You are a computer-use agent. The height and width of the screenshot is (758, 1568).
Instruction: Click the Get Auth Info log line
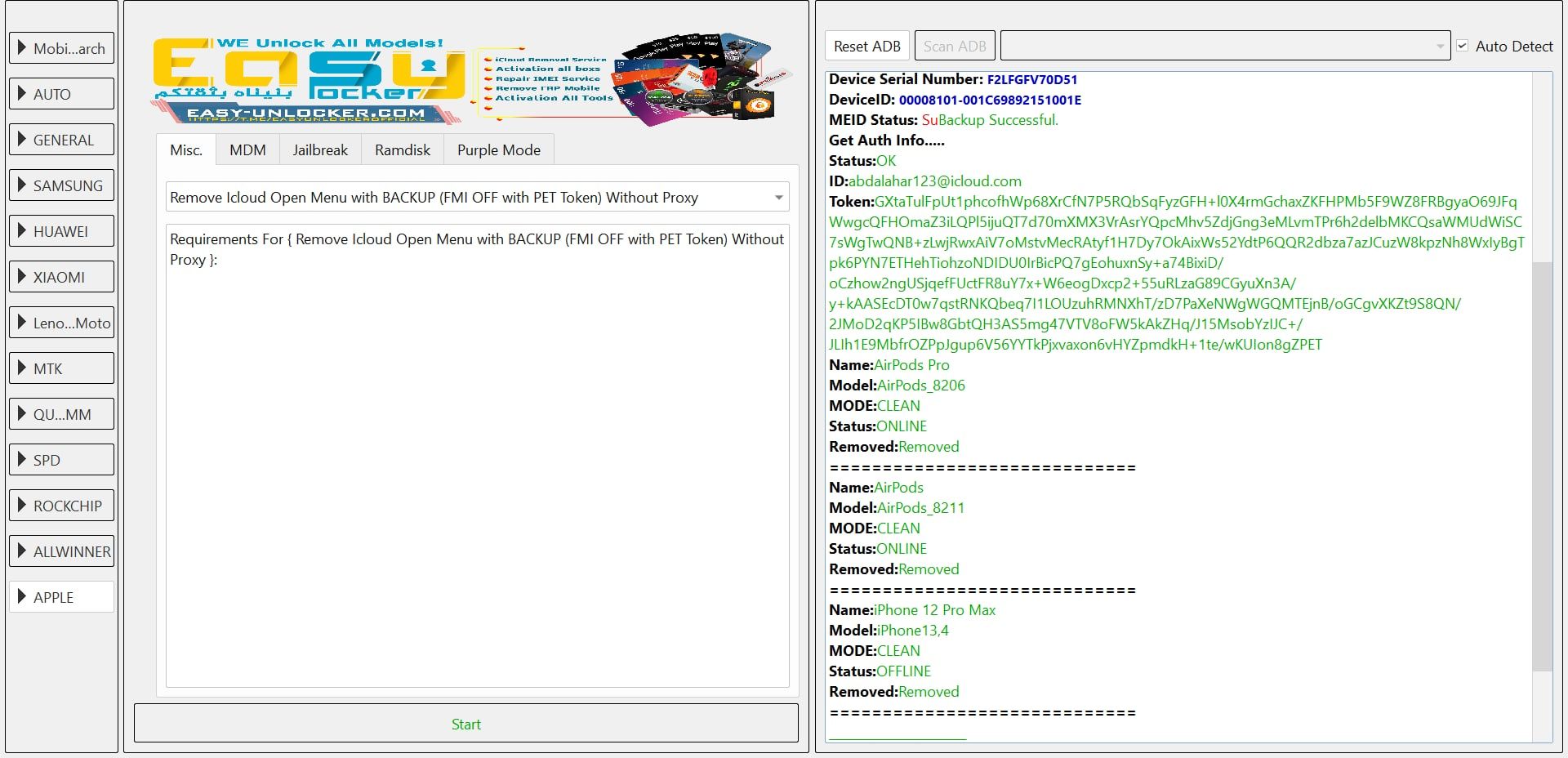click(887, 140)
